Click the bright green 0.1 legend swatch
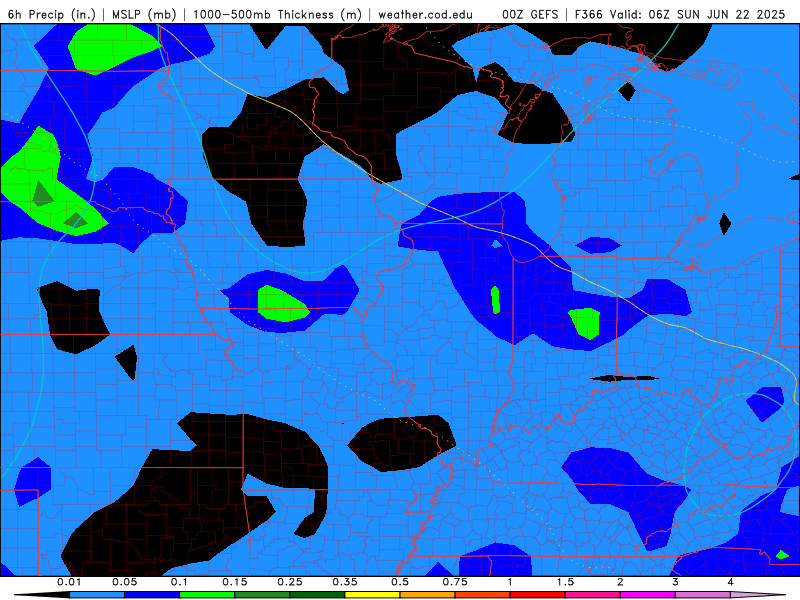The height and width of the screenshot is (600, 800). pos(207,595)
